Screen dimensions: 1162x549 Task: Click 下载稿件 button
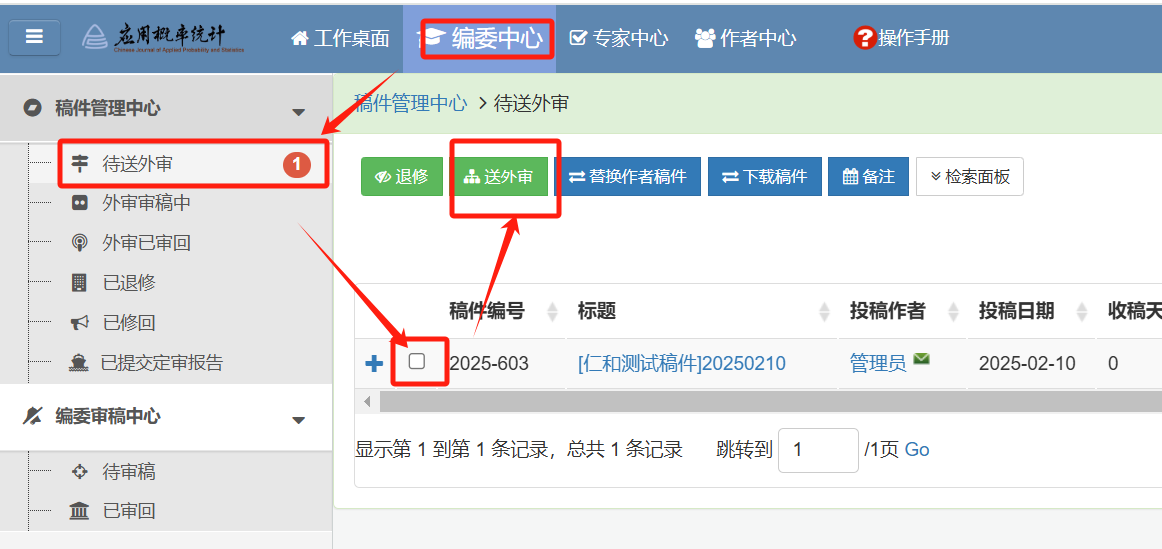tap(765, 176)
